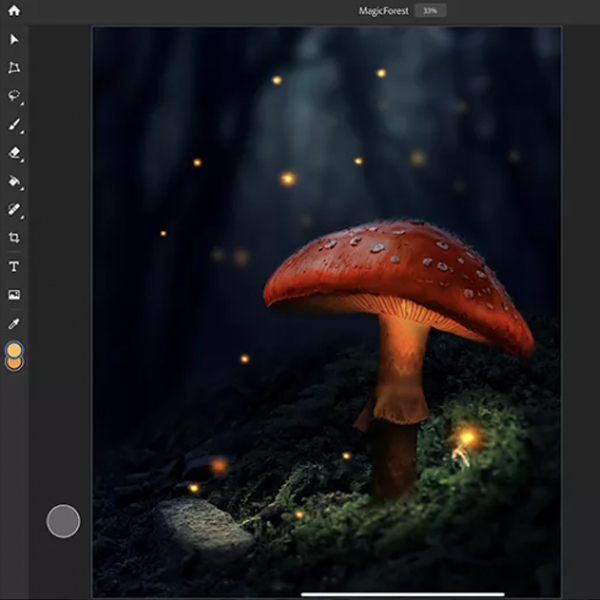Activate the Brush tool
This screenshot has width=600, height=600.
tap(14, 125)
